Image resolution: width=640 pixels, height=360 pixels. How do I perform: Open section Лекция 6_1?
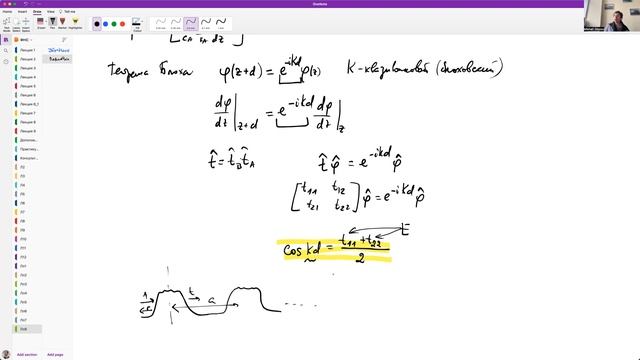coord(27,104)
